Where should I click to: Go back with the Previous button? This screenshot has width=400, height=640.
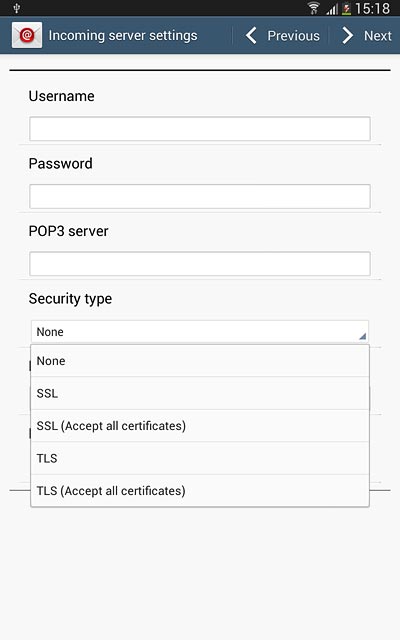point(282,36)
